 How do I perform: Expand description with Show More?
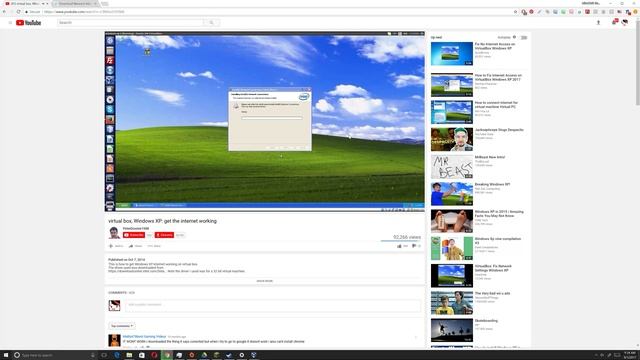[264, 281]
